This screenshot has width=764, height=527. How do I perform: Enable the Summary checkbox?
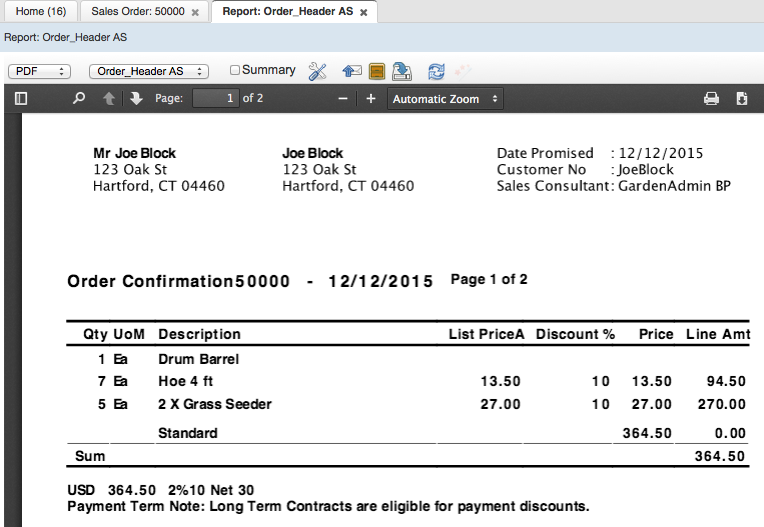[x=235, y=70]
